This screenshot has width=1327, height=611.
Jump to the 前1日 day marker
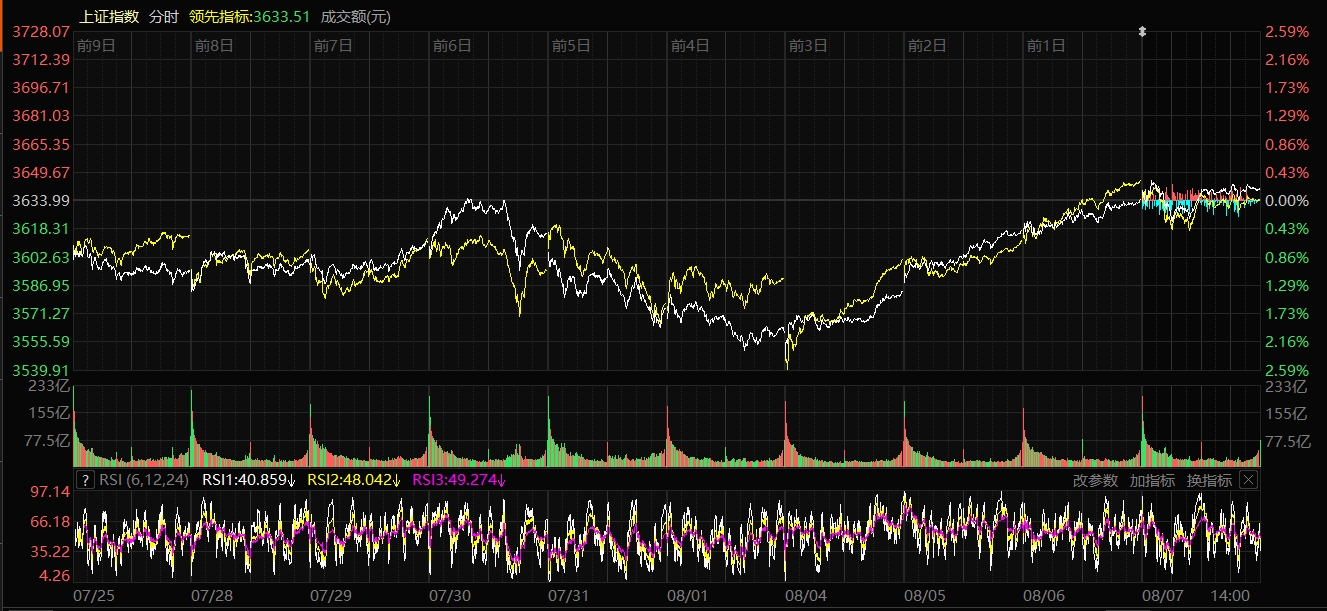coord(1046,45)
